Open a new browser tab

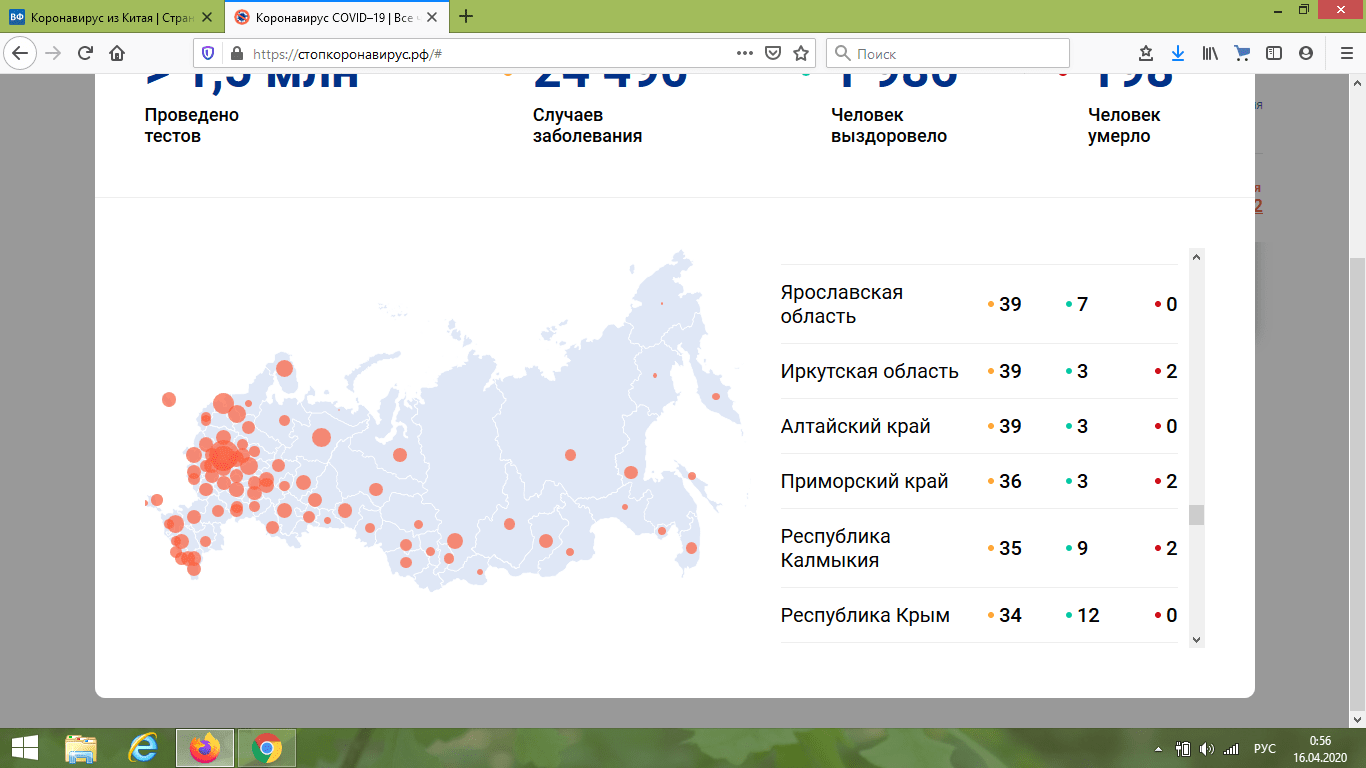point(465,17)
